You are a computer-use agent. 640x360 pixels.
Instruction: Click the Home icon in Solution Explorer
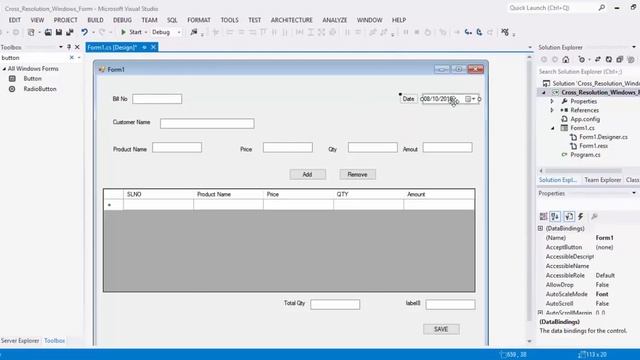tap(566, 60)
